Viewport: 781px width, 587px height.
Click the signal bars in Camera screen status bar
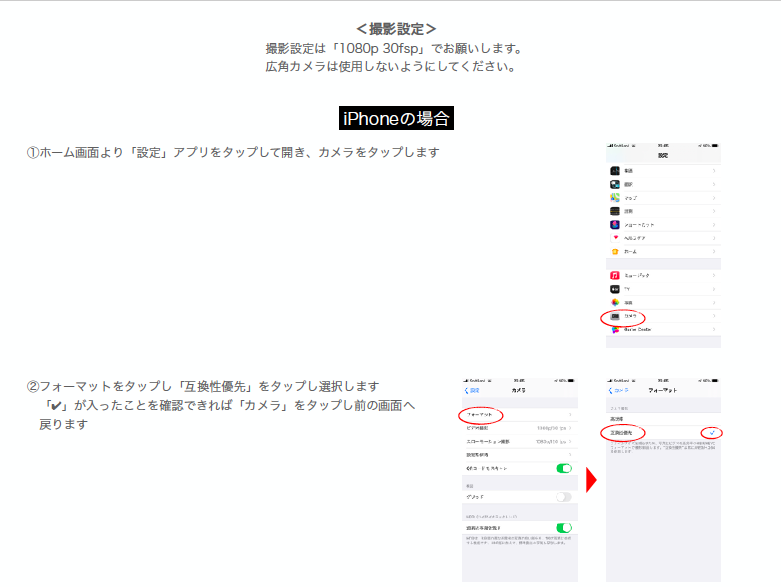(x=466, y=380)
